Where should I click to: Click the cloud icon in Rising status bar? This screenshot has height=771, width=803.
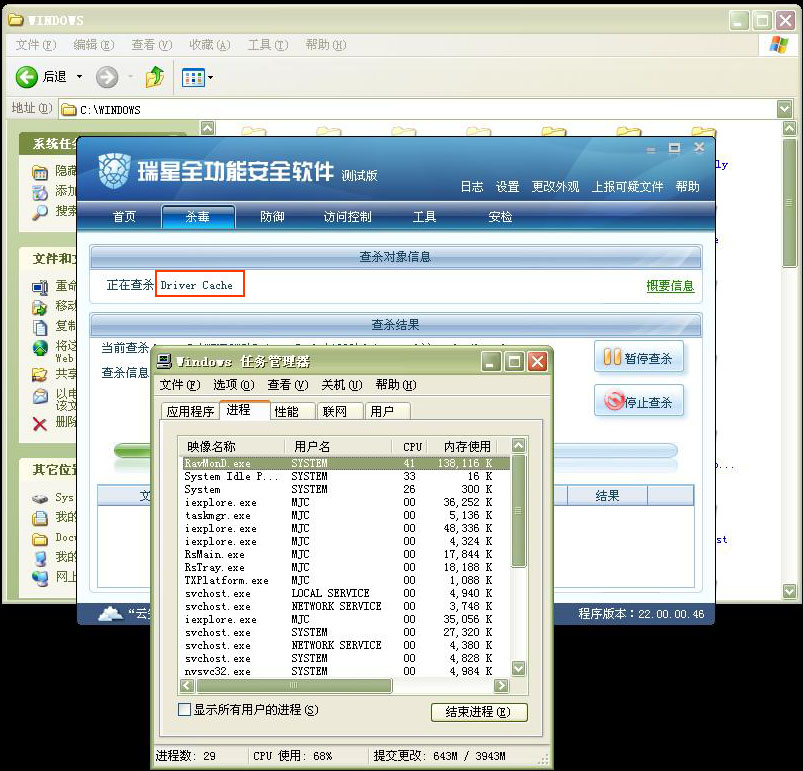(x=111, y=612)
